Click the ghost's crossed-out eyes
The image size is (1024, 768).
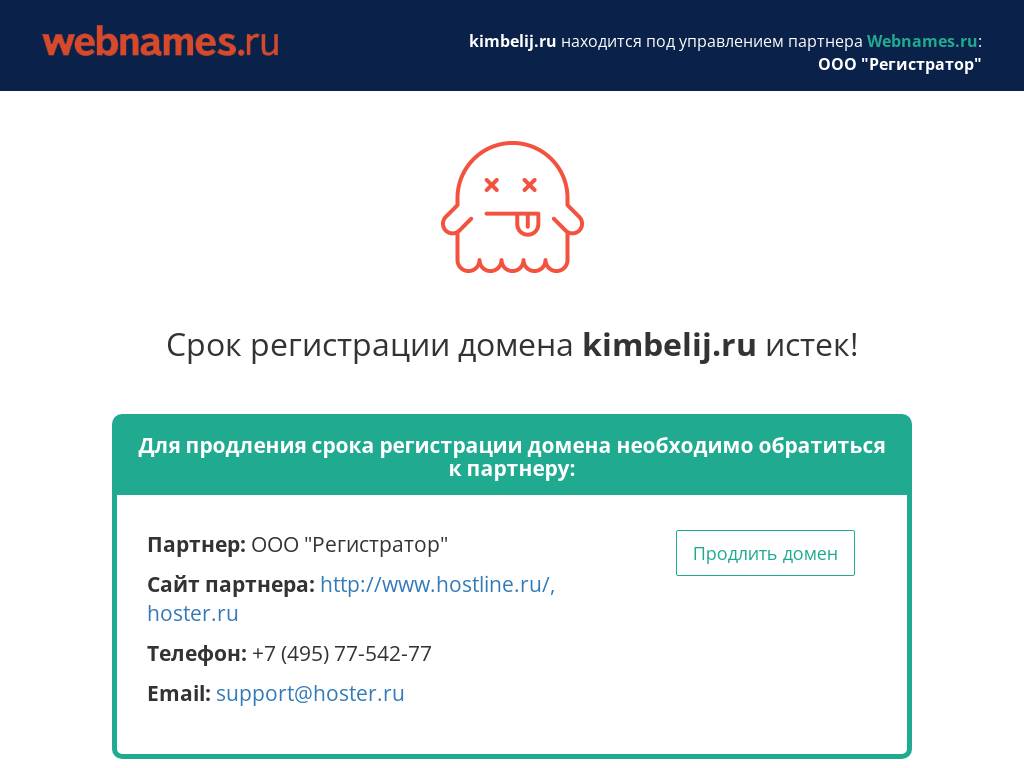(x=511, y=185)
